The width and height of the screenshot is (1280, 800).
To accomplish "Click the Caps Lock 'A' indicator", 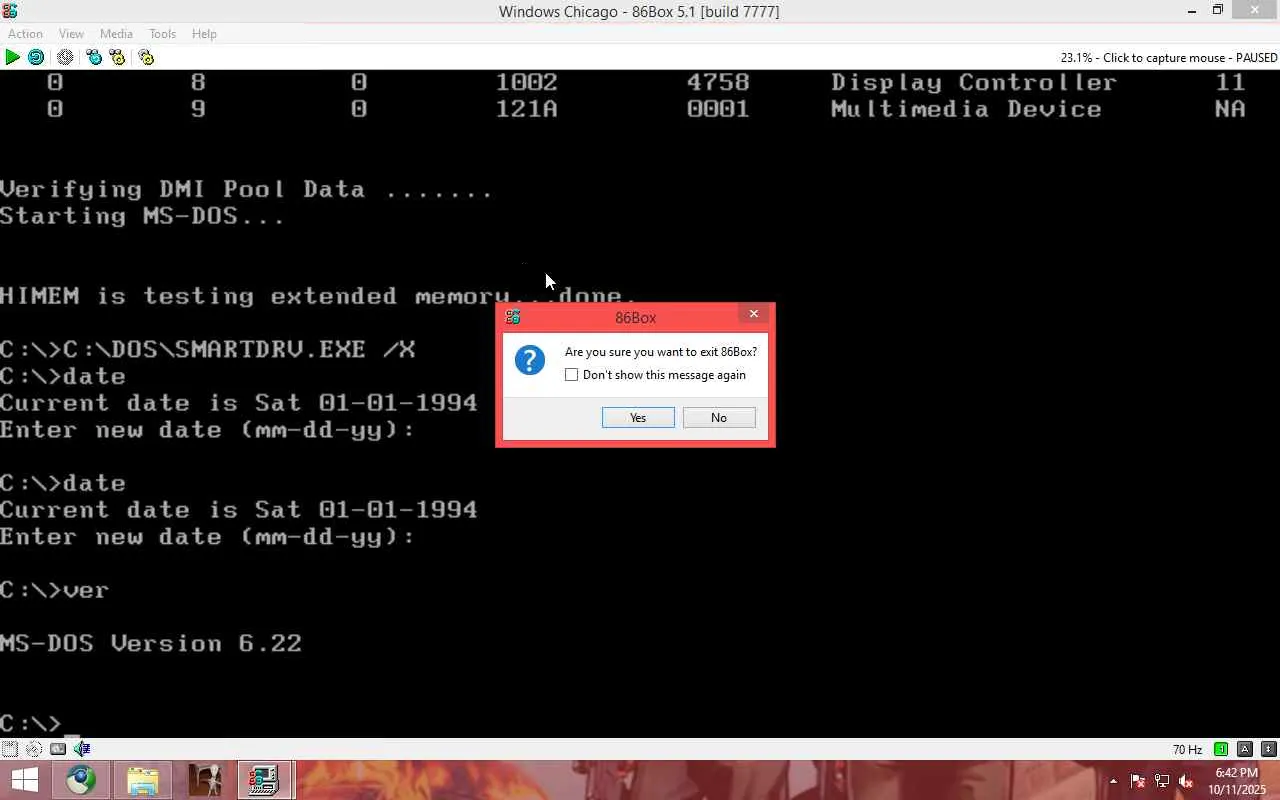I will tap(1245, 749).
